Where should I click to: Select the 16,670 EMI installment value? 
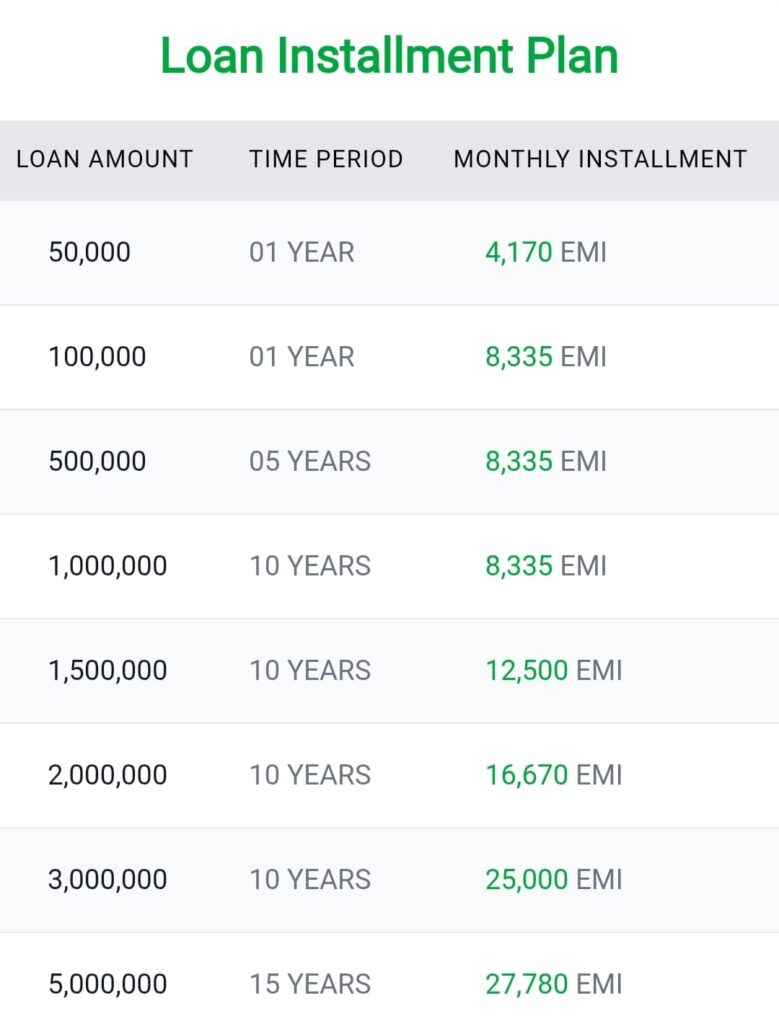point(554,775)
